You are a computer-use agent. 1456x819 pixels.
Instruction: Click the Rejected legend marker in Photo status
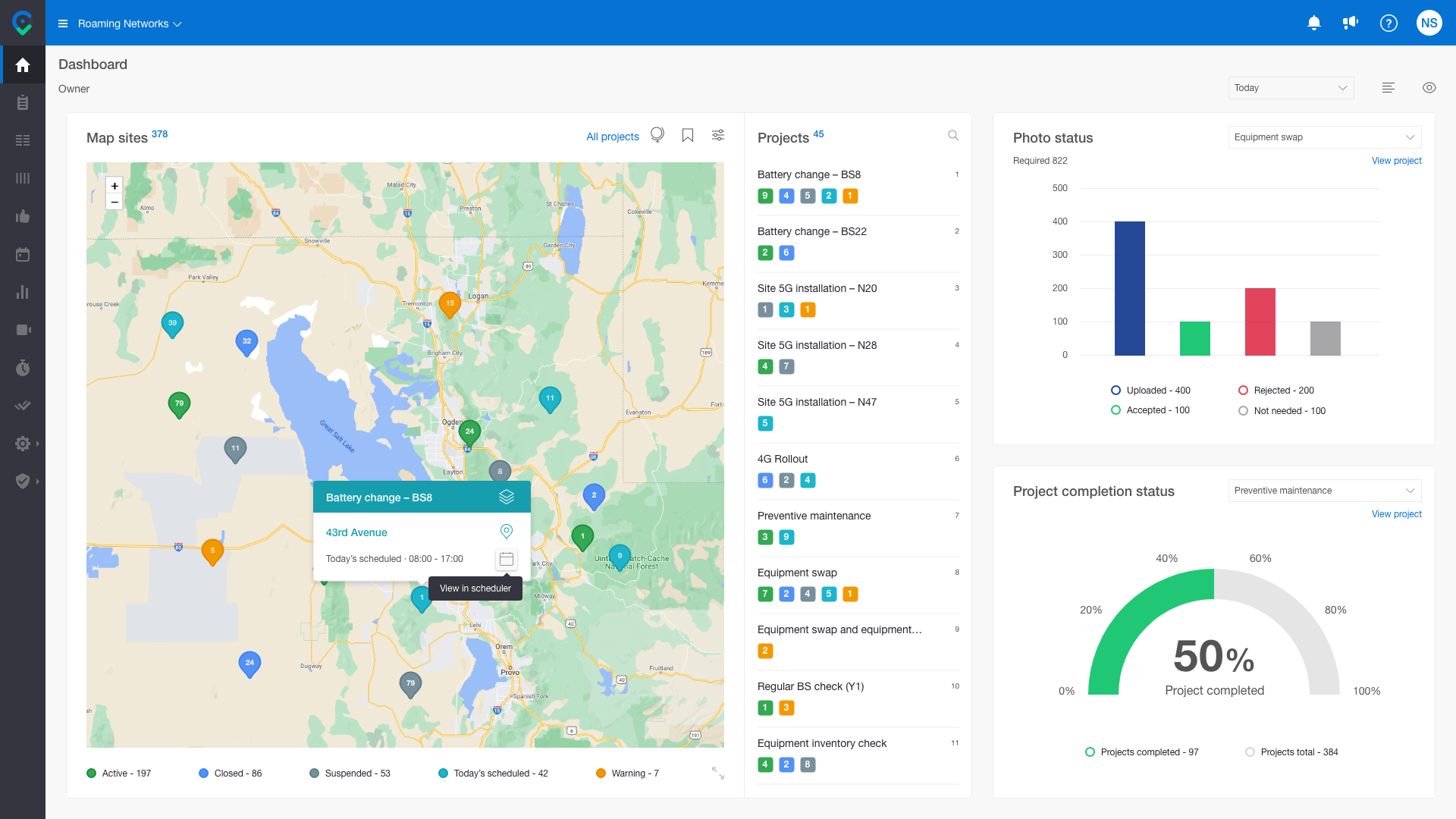pyautogui.click(x=1243, y=390)
